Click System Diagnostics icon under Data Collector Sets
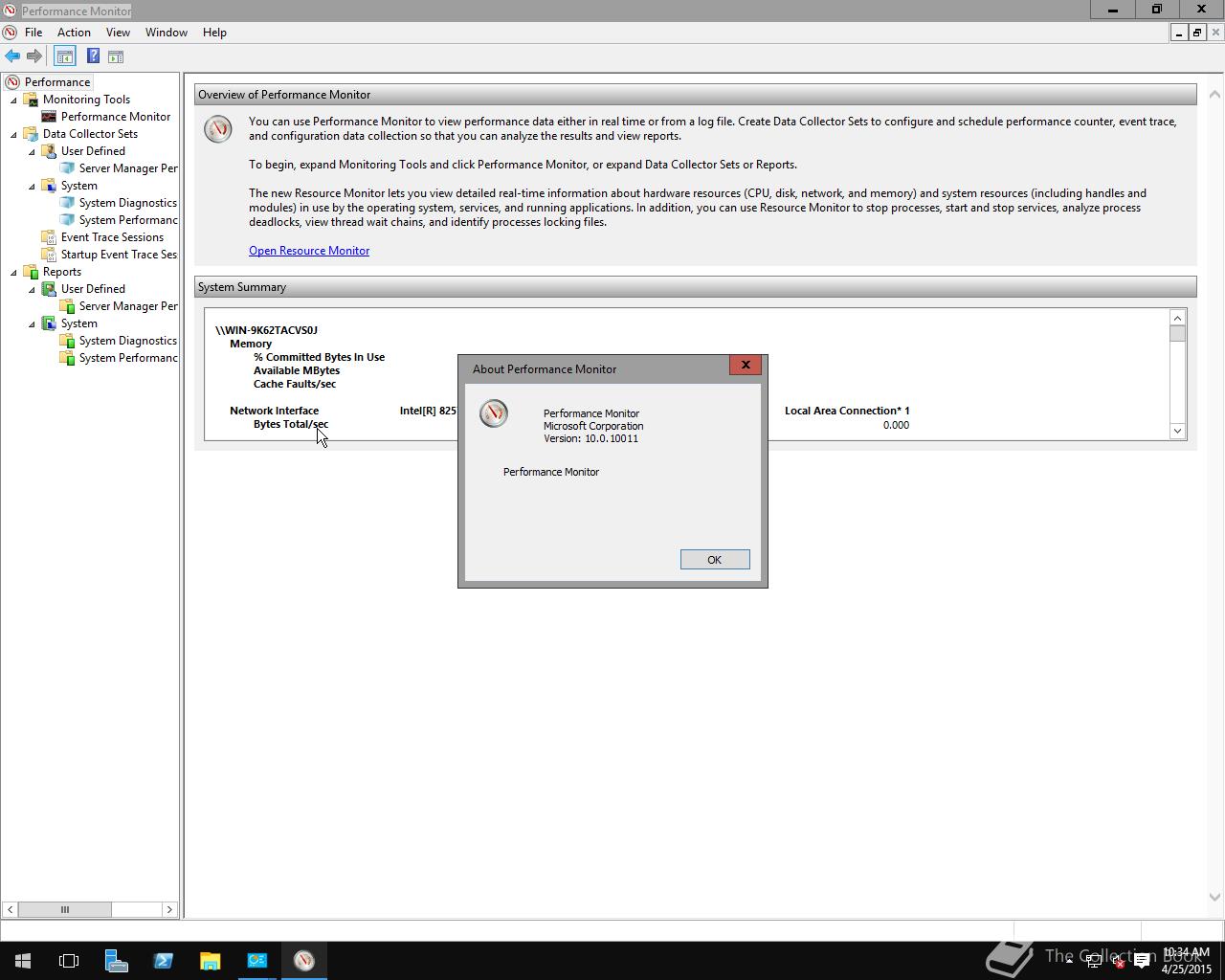Screen dimensions: 1225x980 (67, 203)
